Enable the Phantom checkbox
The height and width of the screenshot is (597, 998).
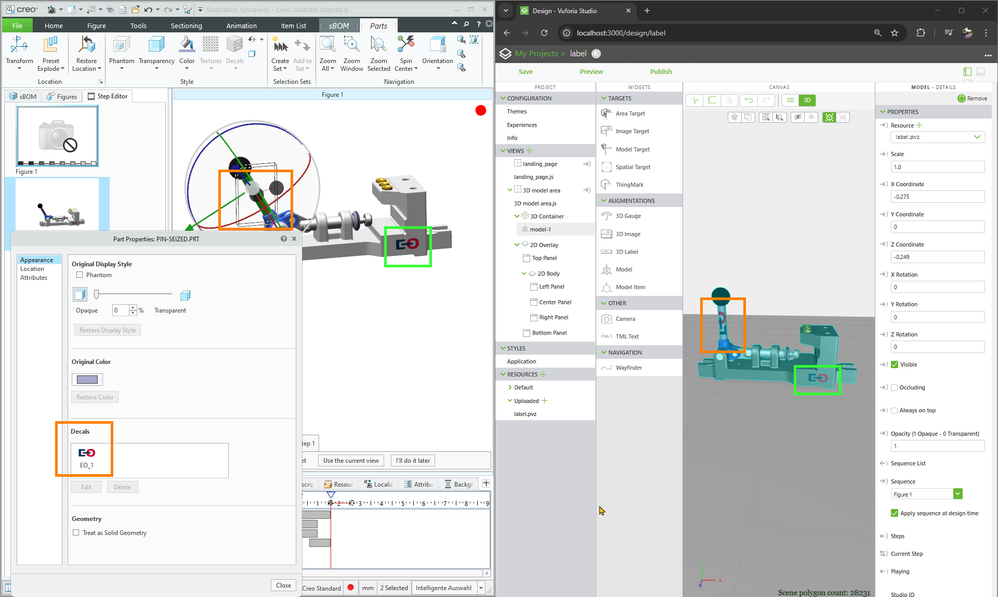[80, 274]
